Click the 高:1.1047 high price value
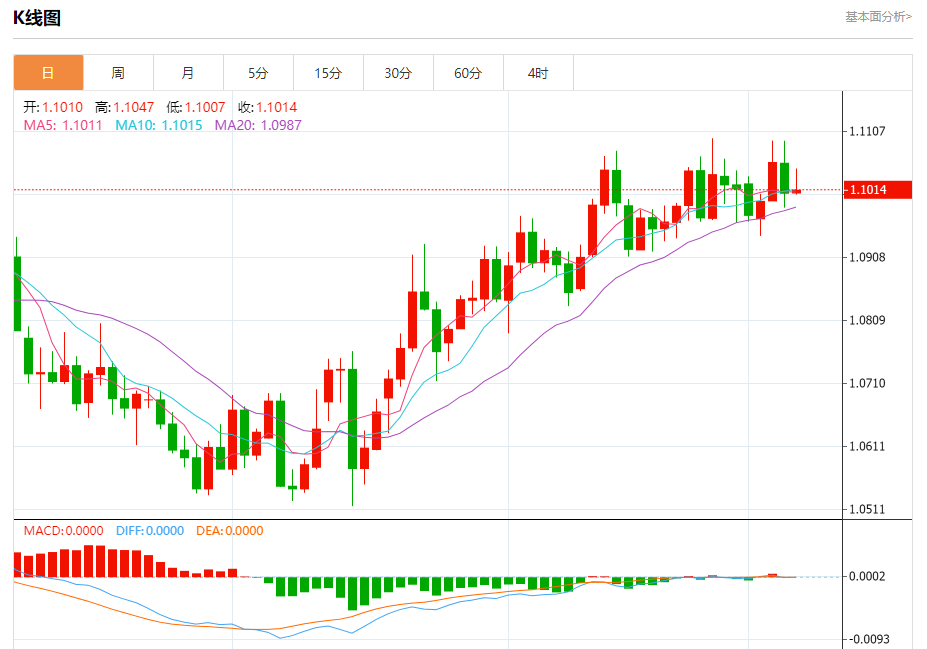 coord(124,107)
